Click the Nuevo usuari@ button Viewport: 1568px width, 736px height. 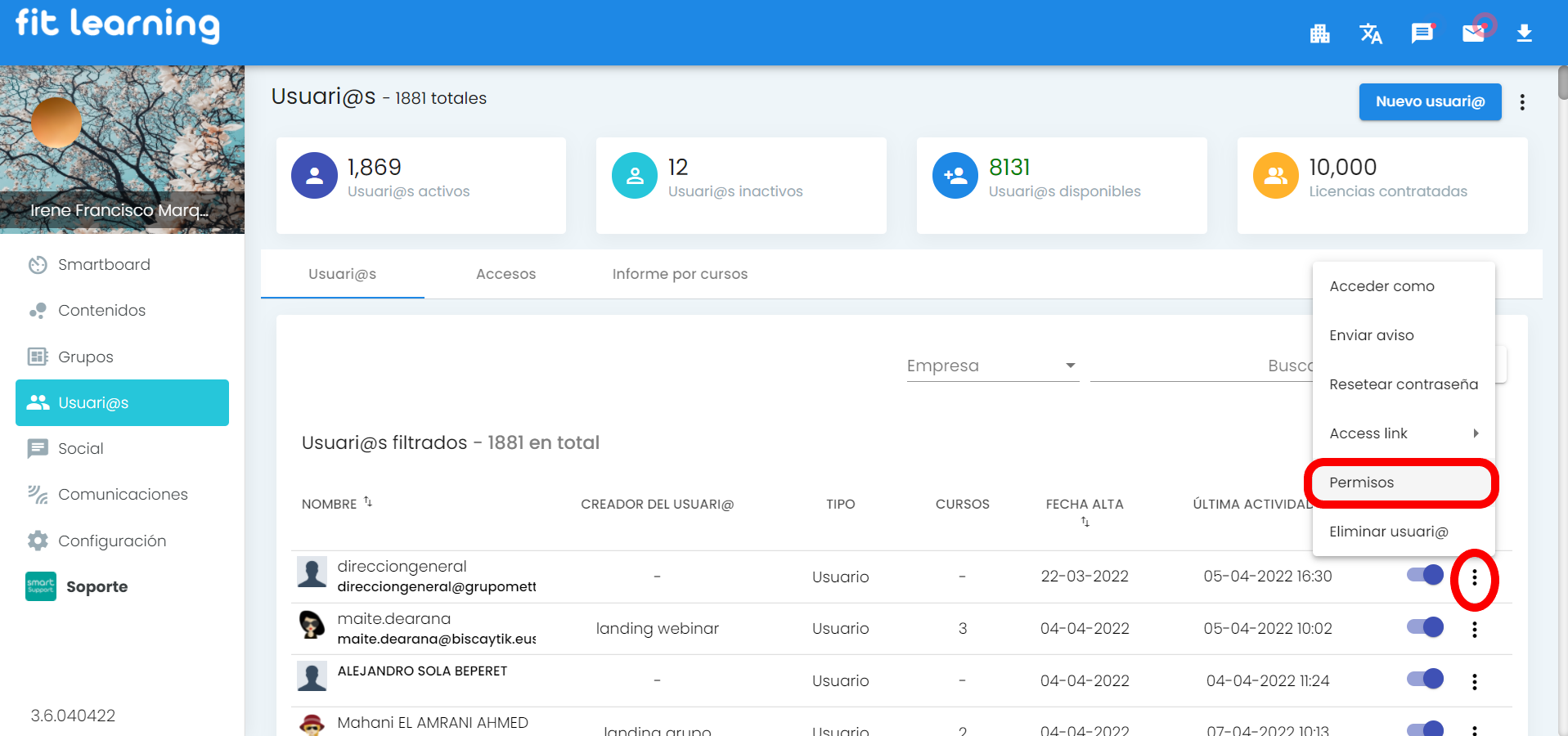click(1429, 102)
